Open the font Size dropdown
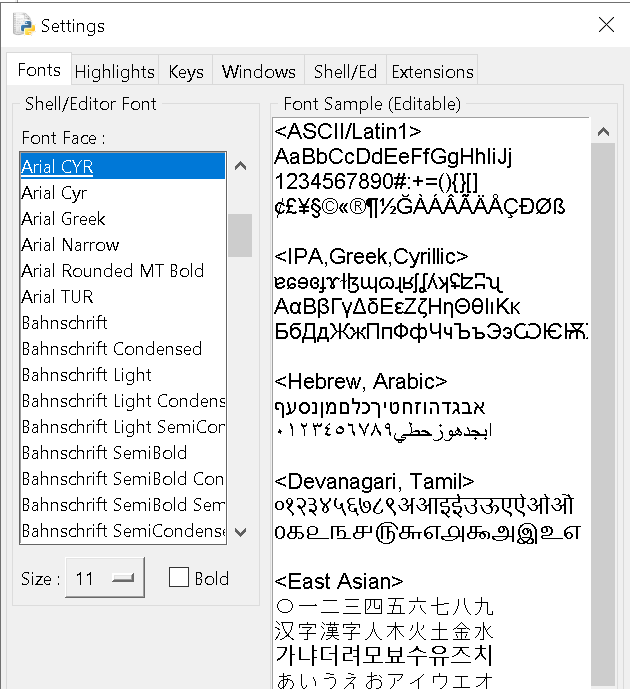This screenshot has height=689, width=630. tap(105, 578)
